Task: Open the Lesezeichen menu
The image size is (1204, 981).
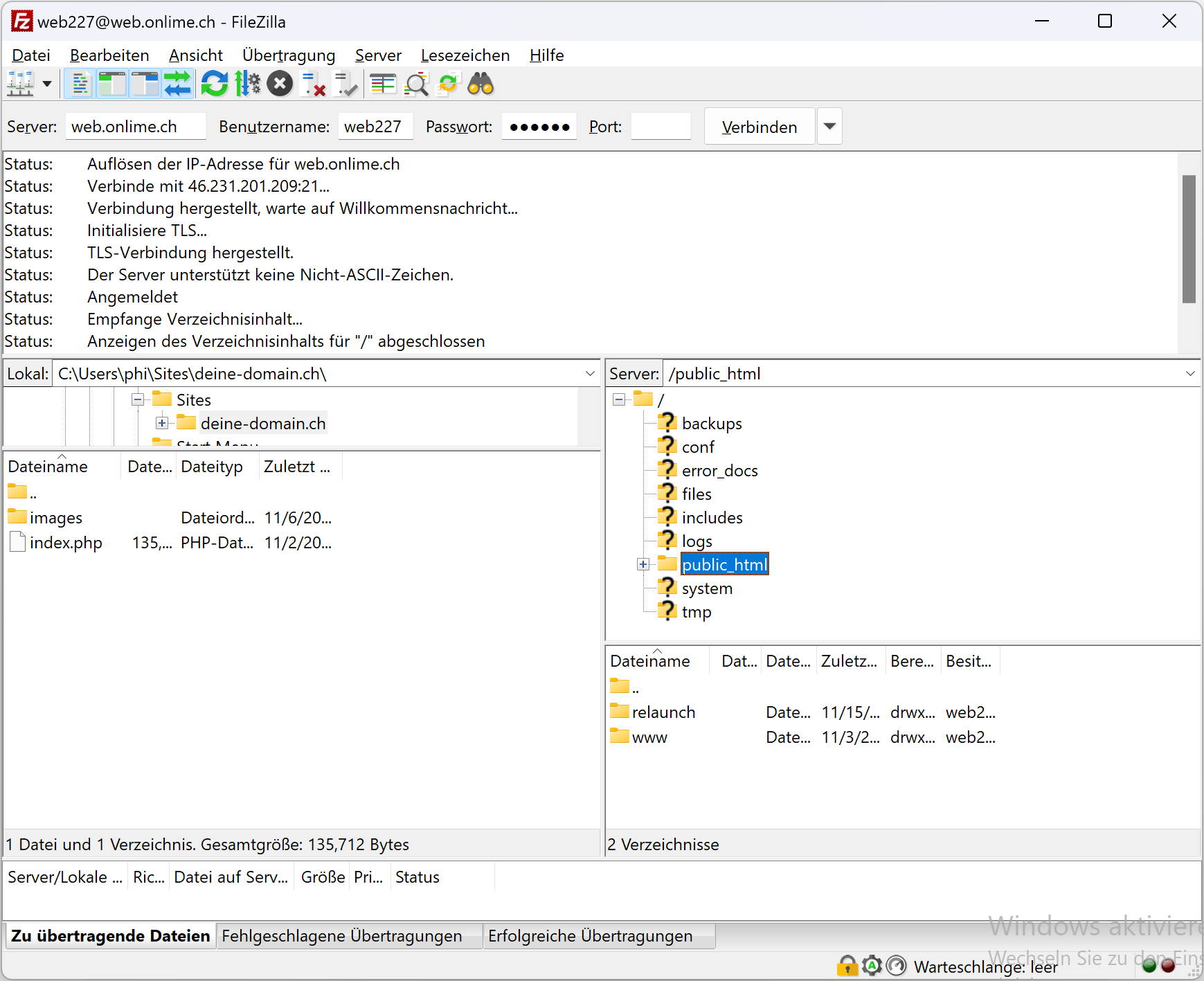Action: (x=465, y=55)
